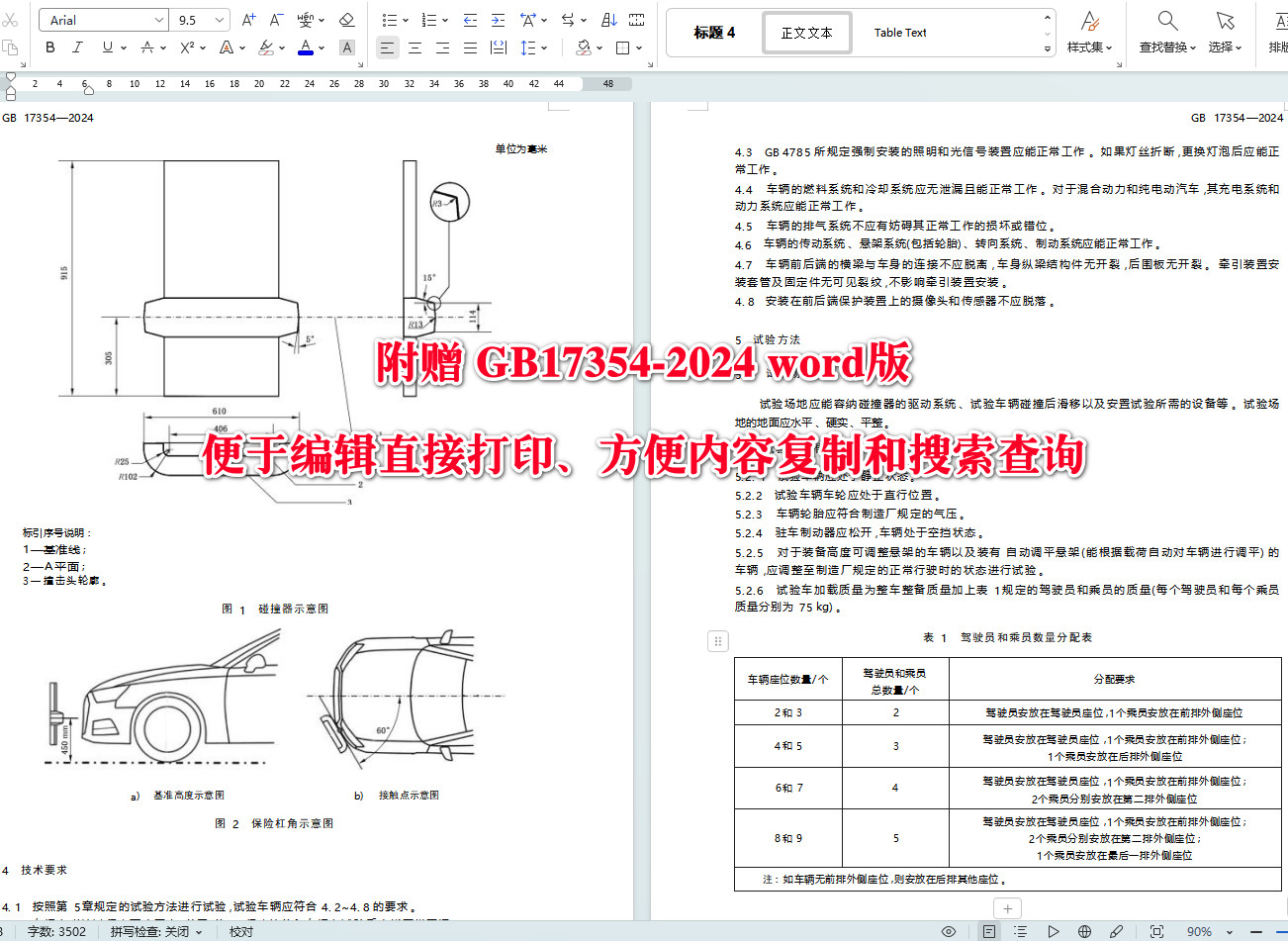Switch to web layout globe view

[x=1084, y=931]
